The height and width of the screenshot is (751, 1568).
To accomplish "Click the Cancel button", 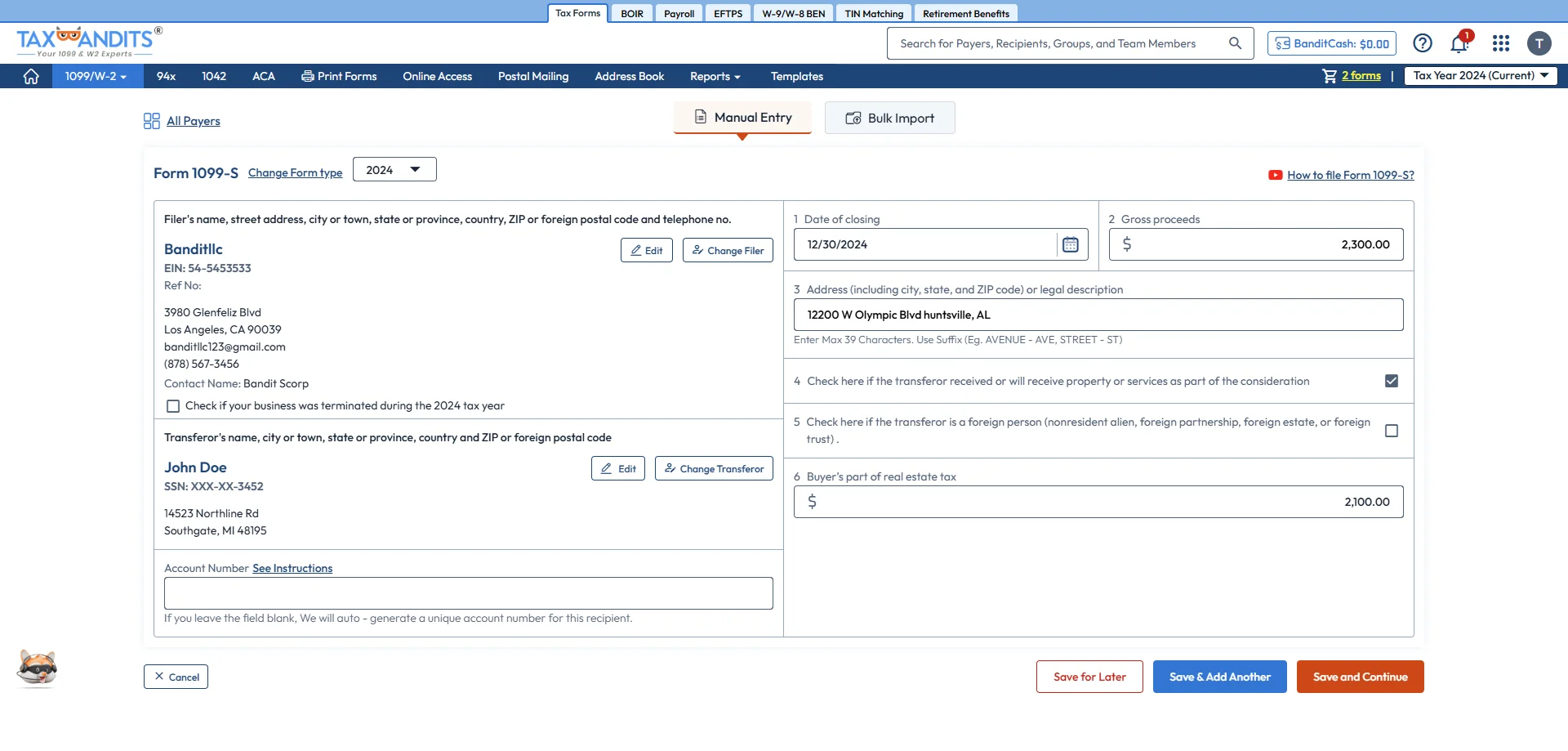I will pyautogui.click(x=176, y=677).
